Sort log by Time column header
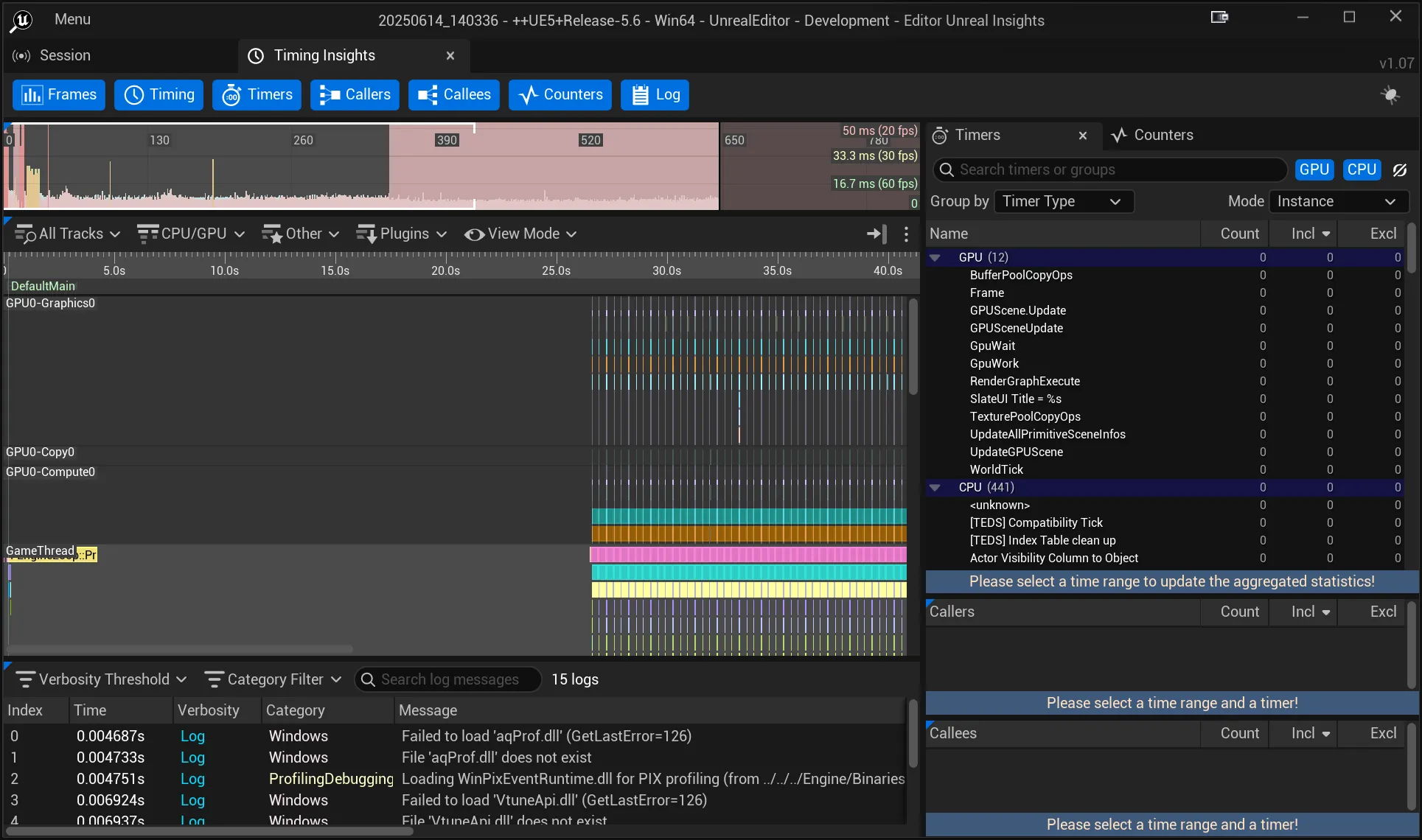This screenshot has width=1422, height=840. pos(121,711)
